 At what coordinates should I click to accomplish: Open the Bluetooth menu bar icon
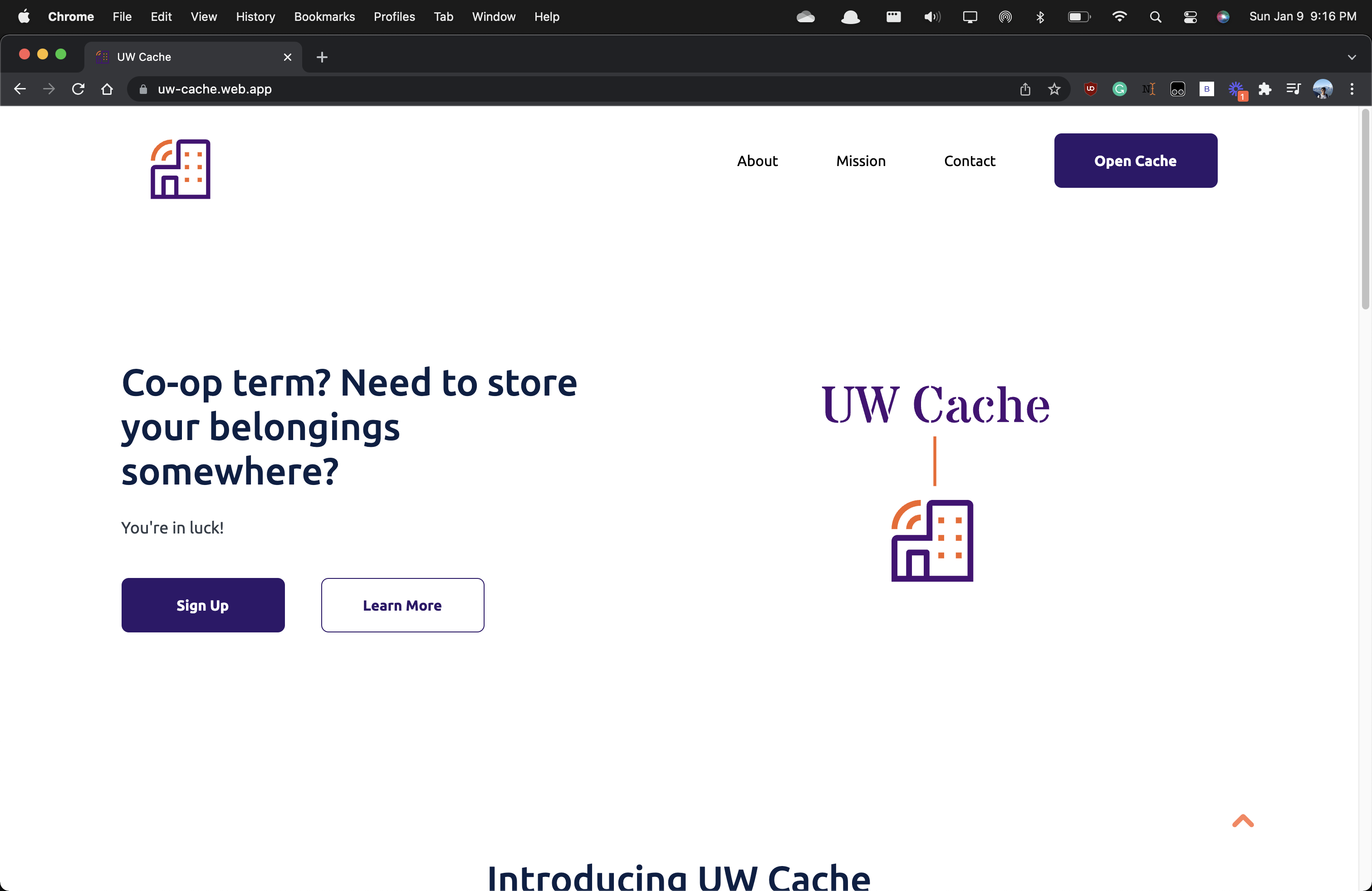point(1040,17)
